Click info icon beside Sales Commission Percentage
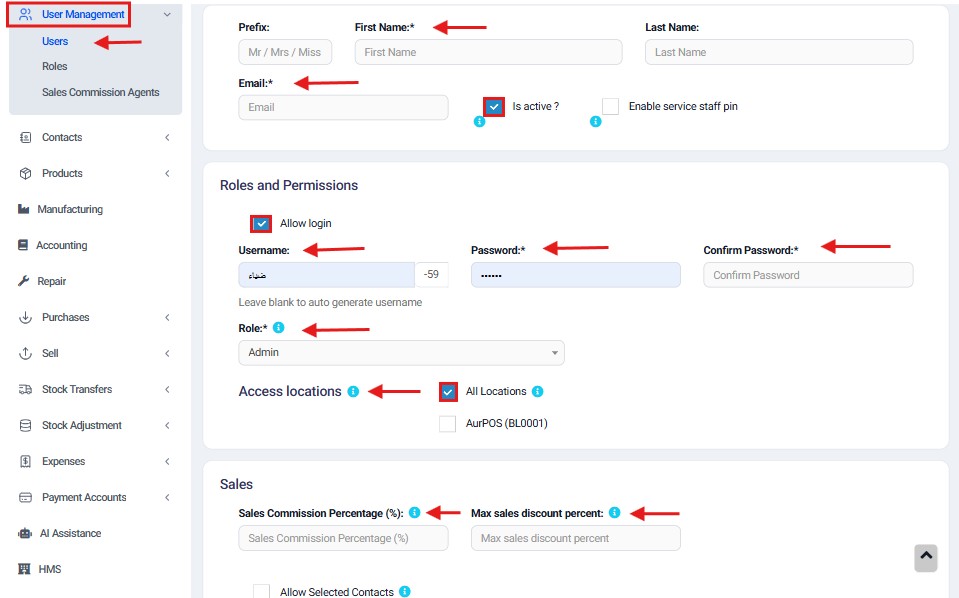Screen dimensions: 959x598 [x=415, y=512]
